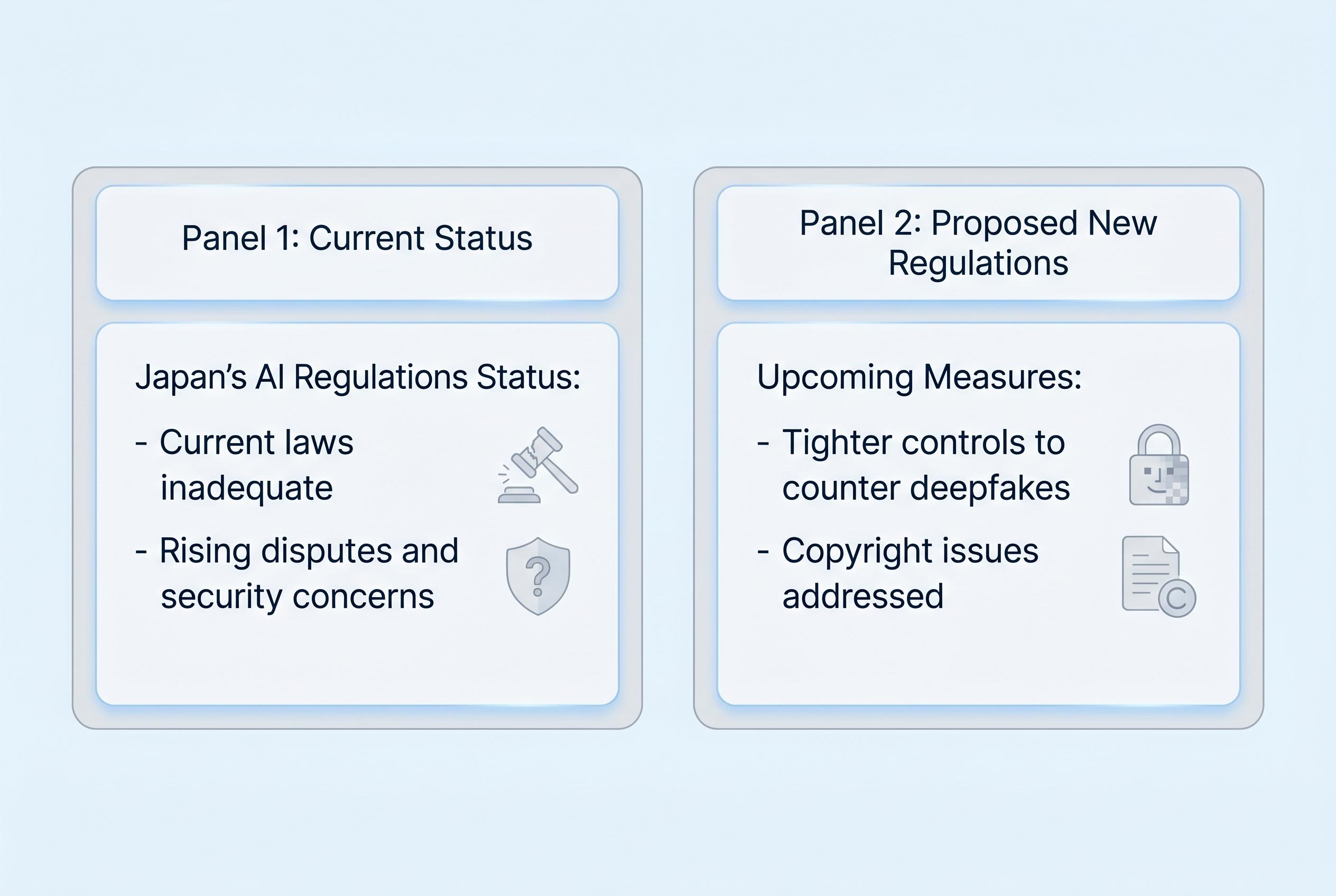
Task: Open the 'Panel 2: Proposed New Regulations' header
Action: 978,243
